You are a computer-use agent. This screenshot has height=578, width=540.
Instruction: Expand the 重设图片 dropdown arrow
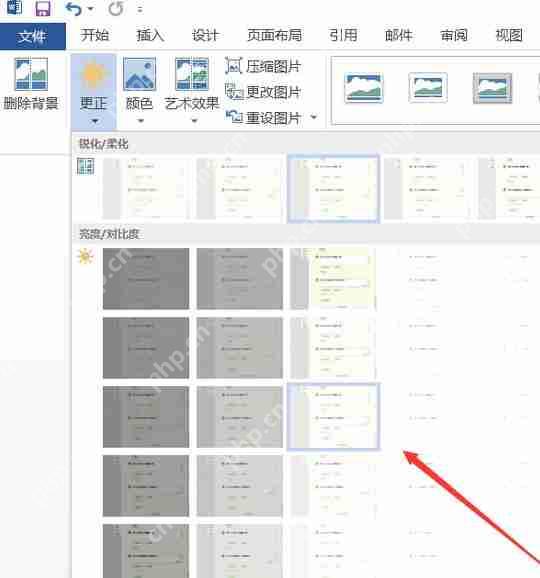pos(314,117)
